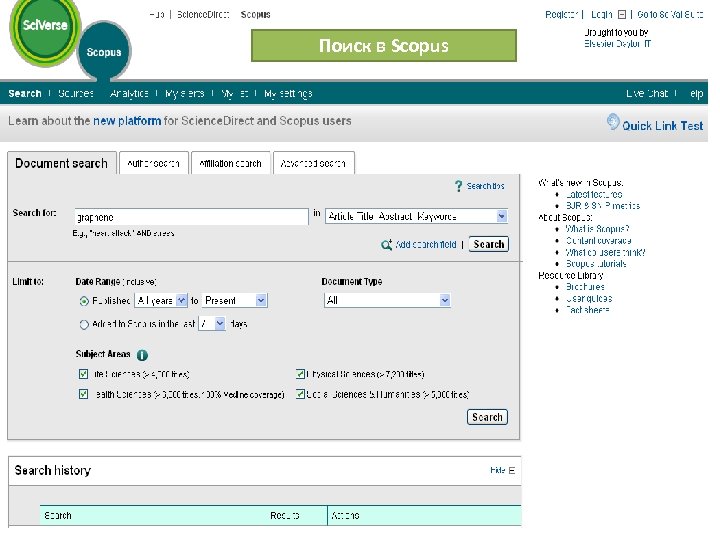Open What is Scopus? link
Viewport: 720px width, 540px height.
point(597,229)
